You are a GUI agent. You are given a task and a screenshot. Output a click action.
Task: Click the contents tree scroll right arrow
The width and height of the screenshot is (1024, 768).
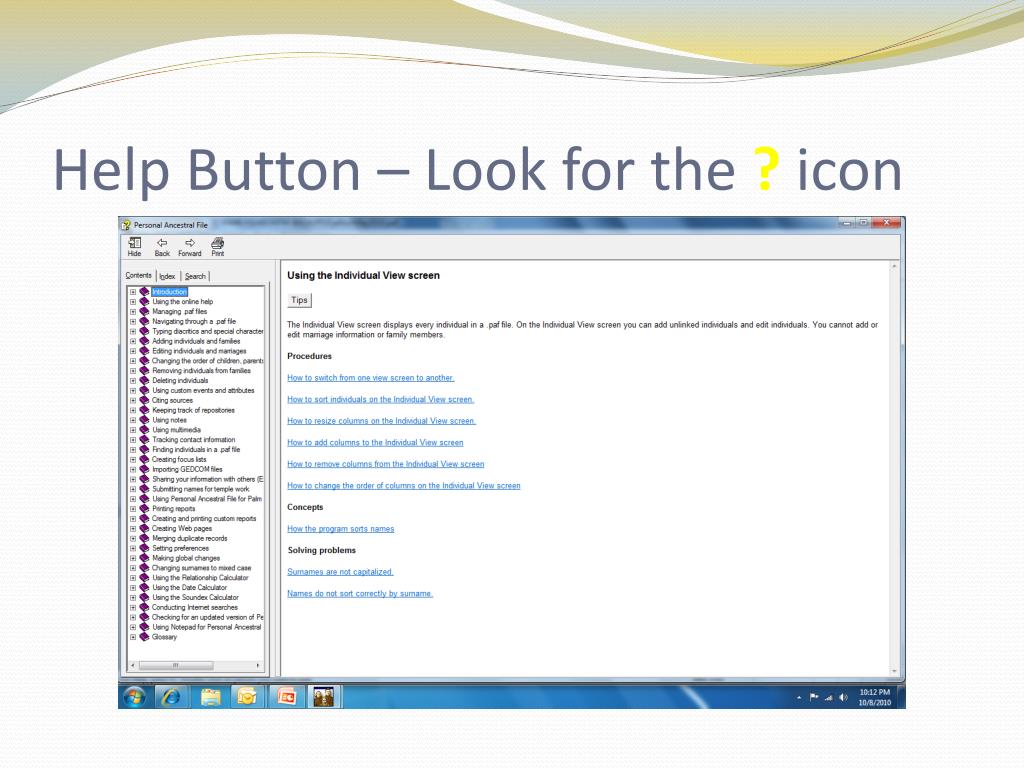[258, 665]
